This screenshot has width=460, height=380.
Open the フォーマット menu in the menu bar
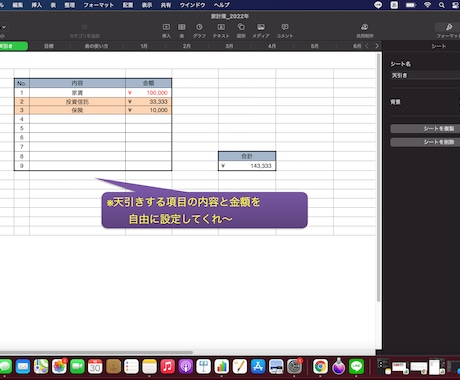pos(98,5)
